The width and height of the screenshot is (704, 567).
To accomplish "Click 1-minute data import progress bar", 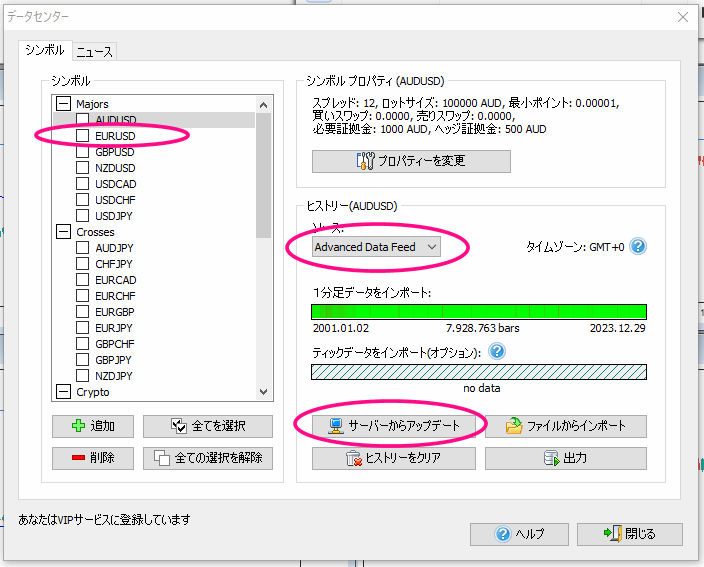I will [479, 312].
